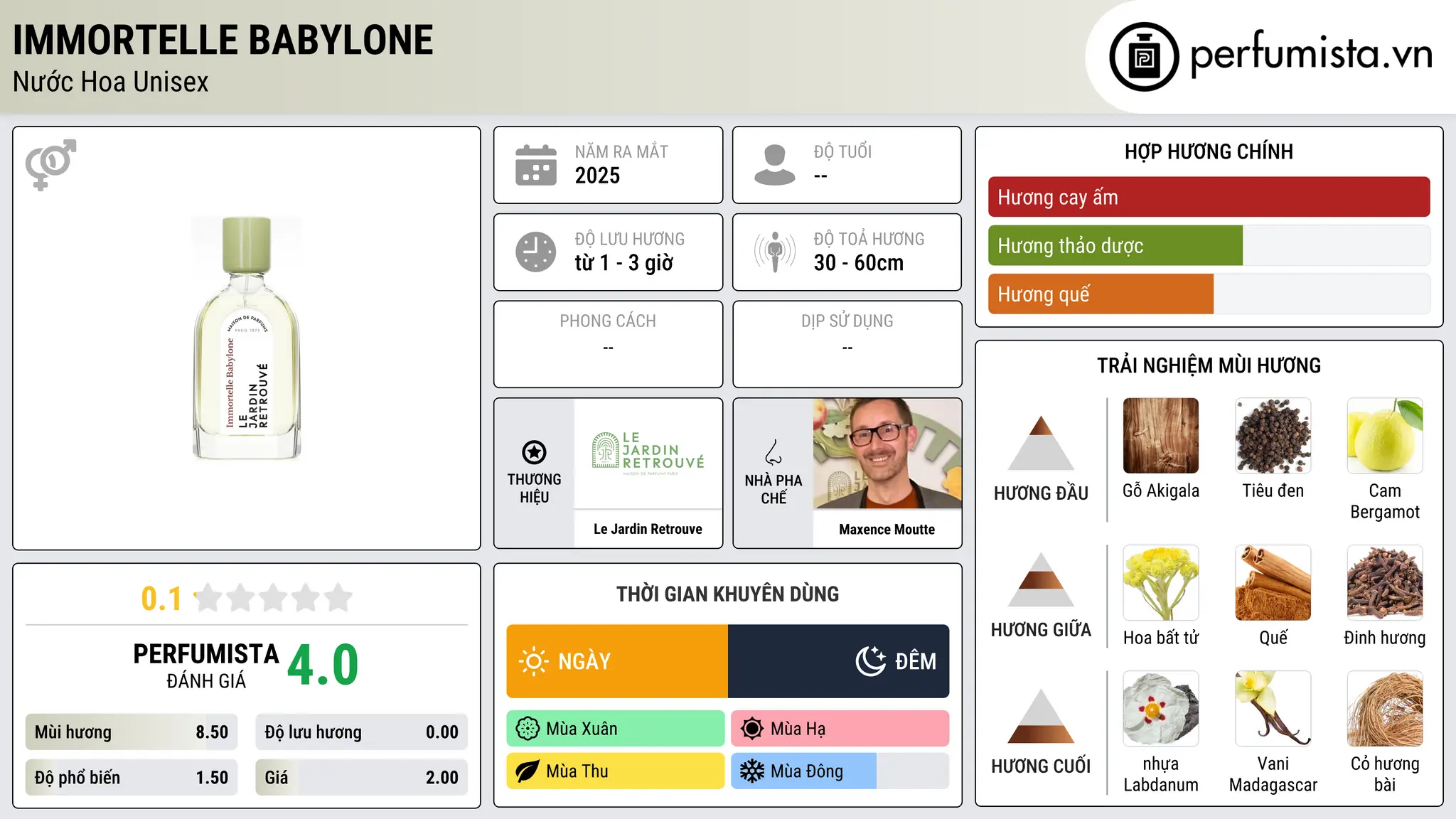Click the Mùa Xuân season bar

click(x=616, y=729)
